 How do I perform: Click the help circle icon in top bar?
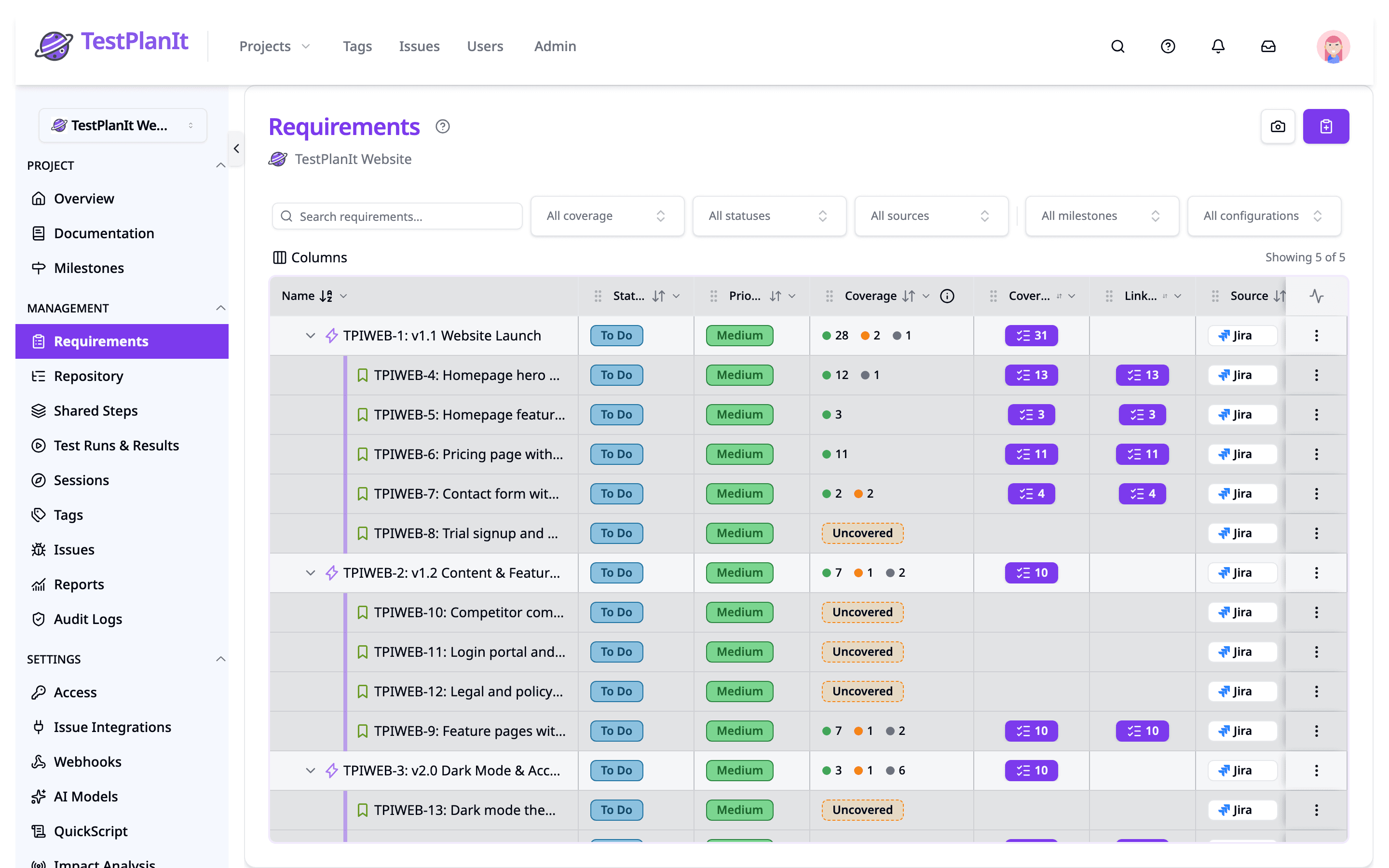coord(1168,46)
